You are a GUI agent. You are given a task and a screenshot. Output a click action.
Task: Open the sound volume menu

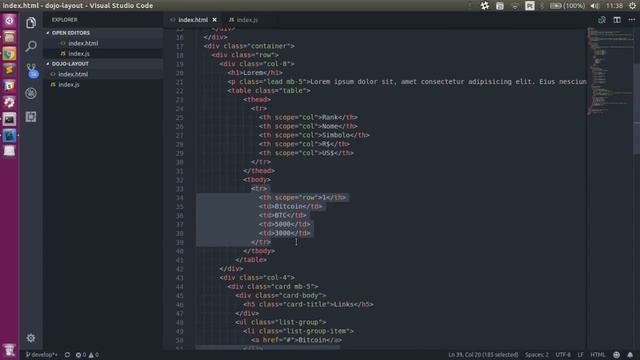pyautogui.click(x=595, y=6)
